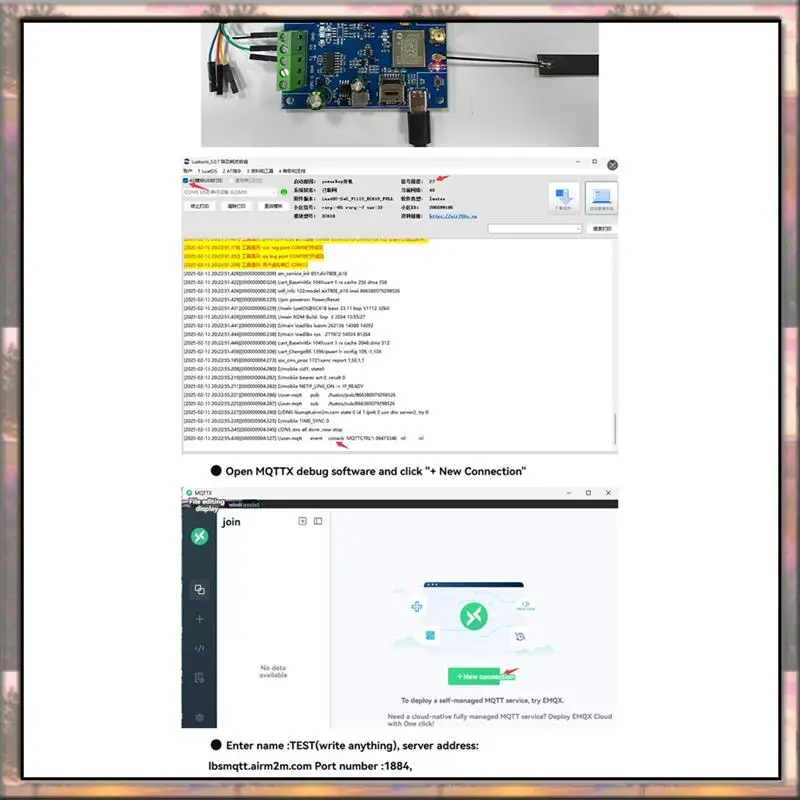
Task: Click the blue documentation link in Luatools
Action: click(453, 216)
